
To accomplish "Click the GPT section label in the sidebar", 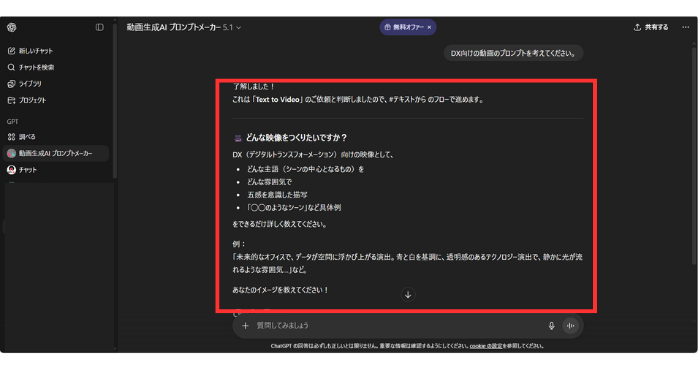I will (12, 122).
